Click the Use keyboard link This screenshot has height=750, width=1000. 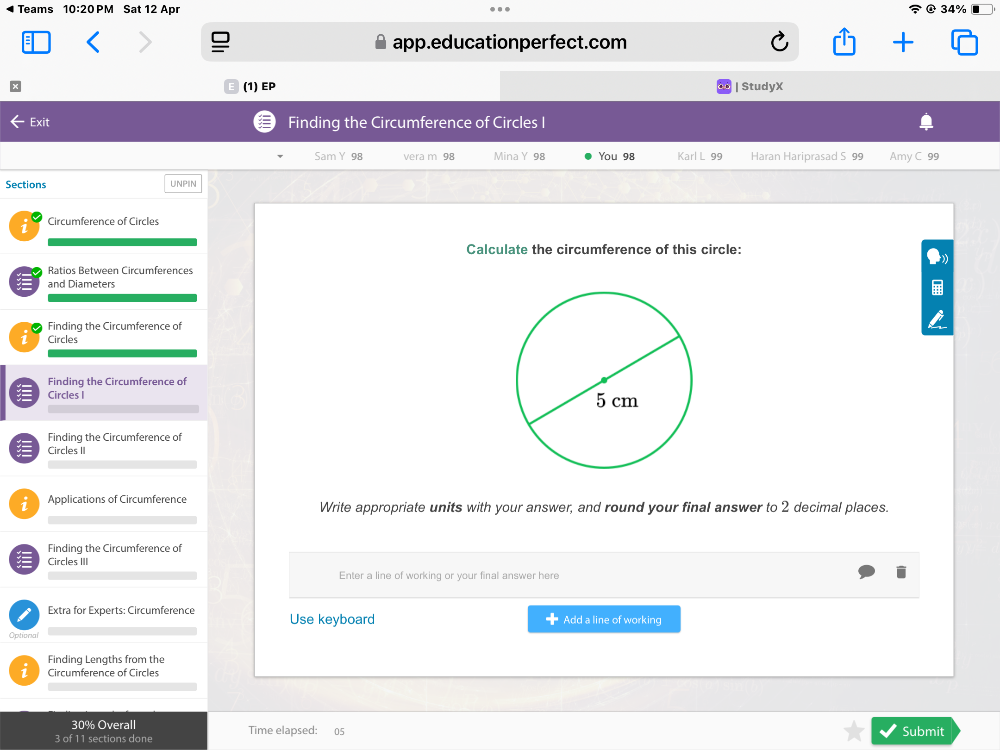coord(332,619)
